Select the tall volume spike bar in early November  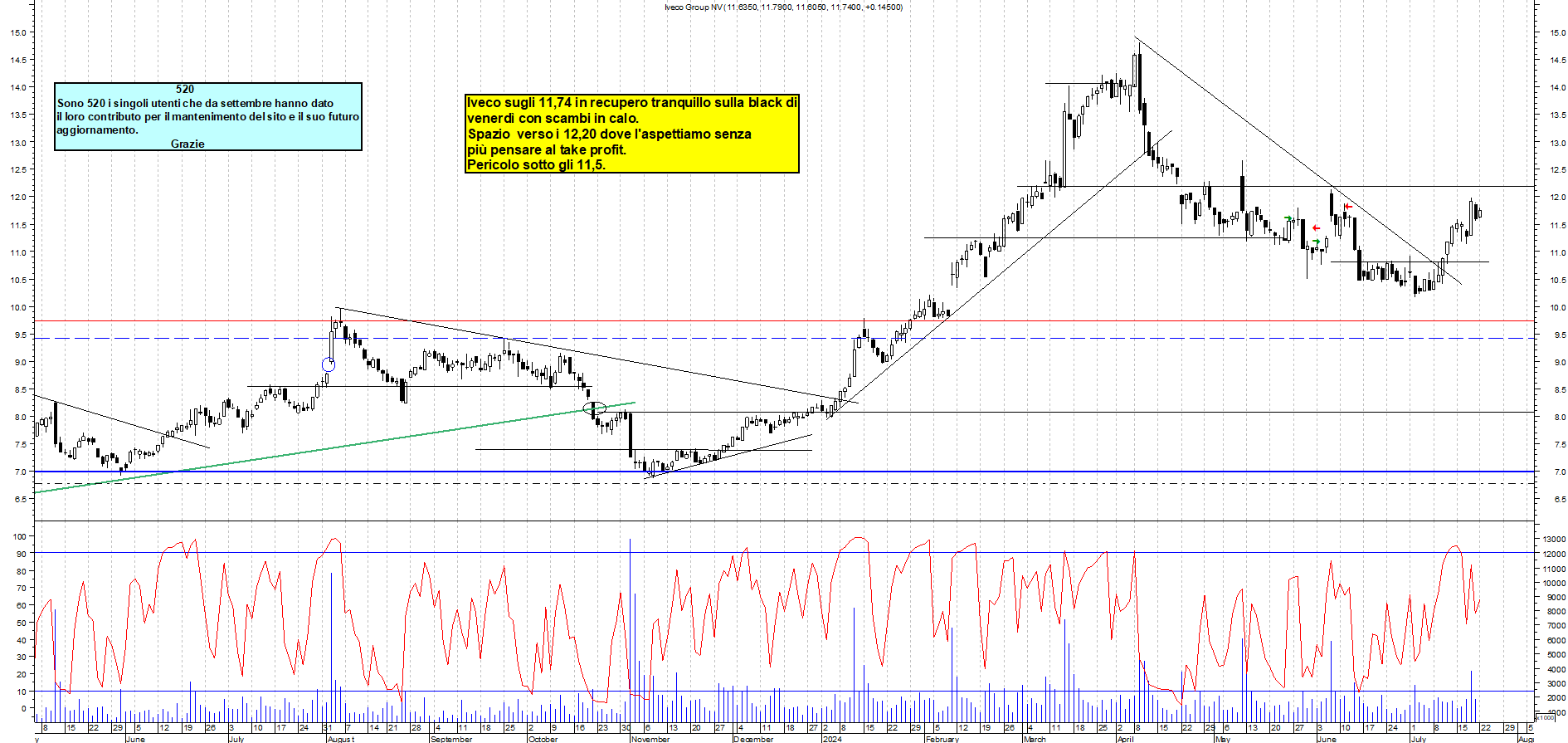pos(630,630)
